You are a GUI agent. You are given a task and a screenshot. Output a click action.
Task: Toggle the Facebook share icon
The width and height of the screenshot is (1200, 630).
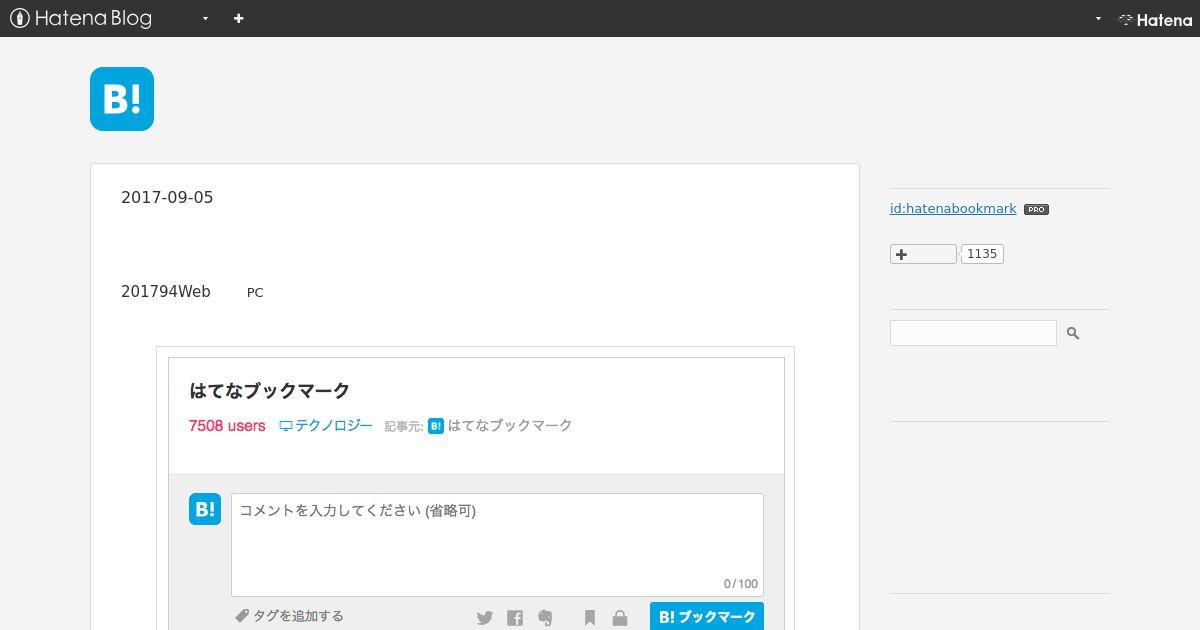click(515, 618)
